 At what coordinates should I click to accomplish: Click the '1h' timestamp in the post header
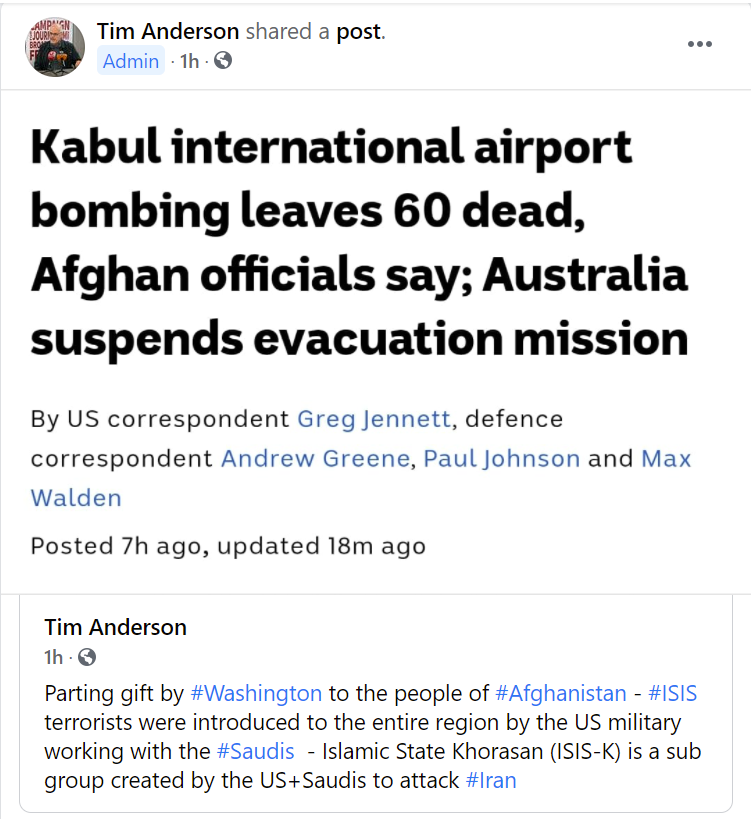tap(189, 61)
